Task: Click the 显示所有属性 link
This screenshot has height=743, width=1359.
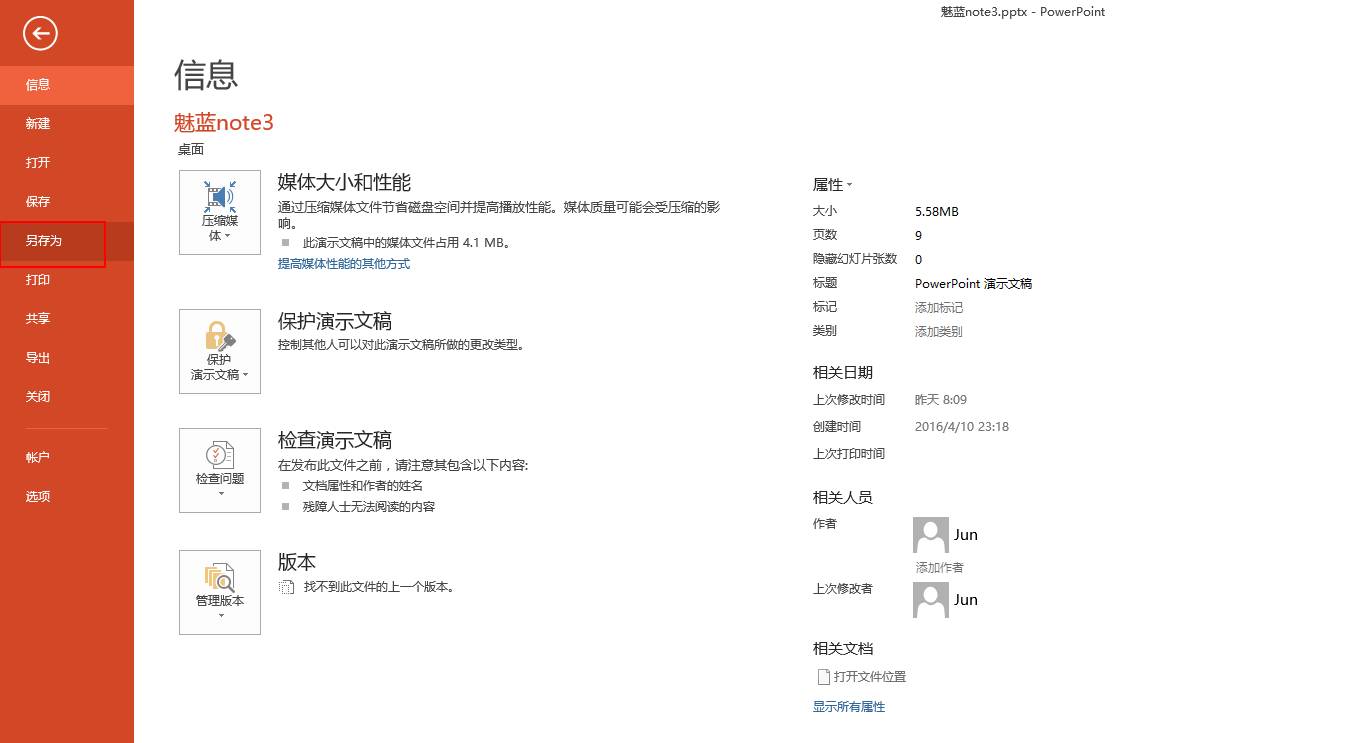Action: (849, 707)
